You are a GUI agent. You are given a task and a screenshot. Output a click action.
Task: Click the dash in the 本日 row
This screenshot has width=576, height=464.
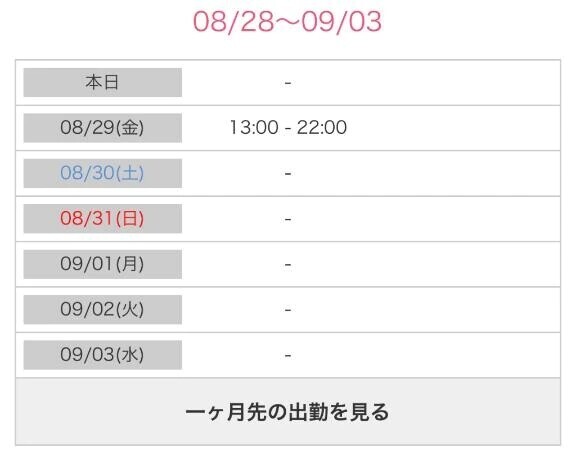288,83
